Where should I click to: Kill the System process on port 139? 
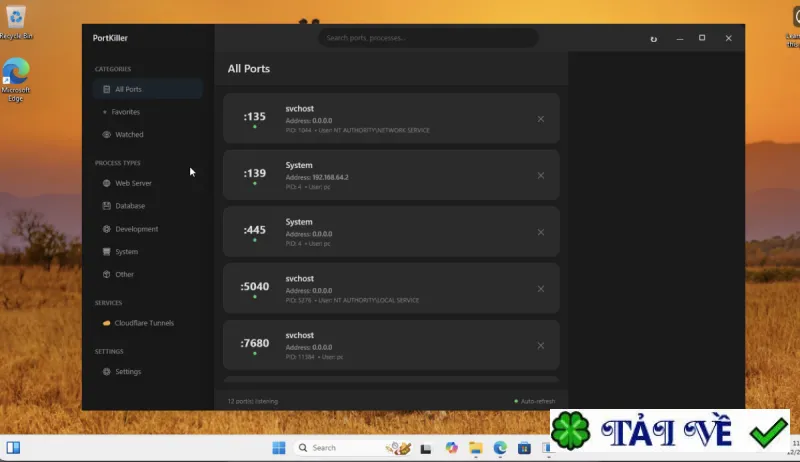(540, 175)
